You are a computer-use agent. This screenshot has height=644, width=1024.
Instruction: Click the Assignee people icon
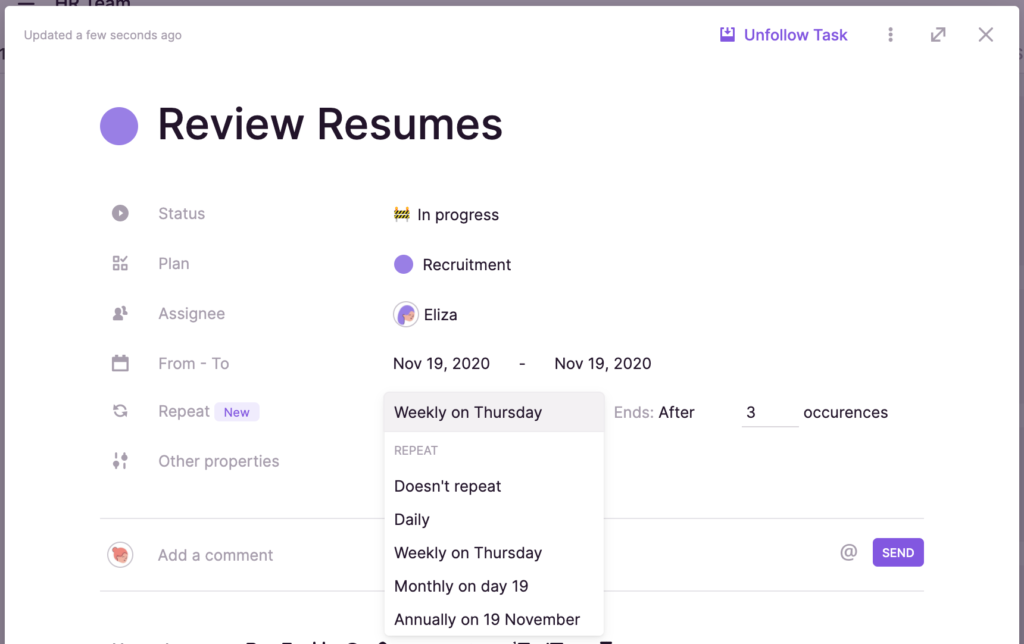pyautogui.click(x=120, y=314)
